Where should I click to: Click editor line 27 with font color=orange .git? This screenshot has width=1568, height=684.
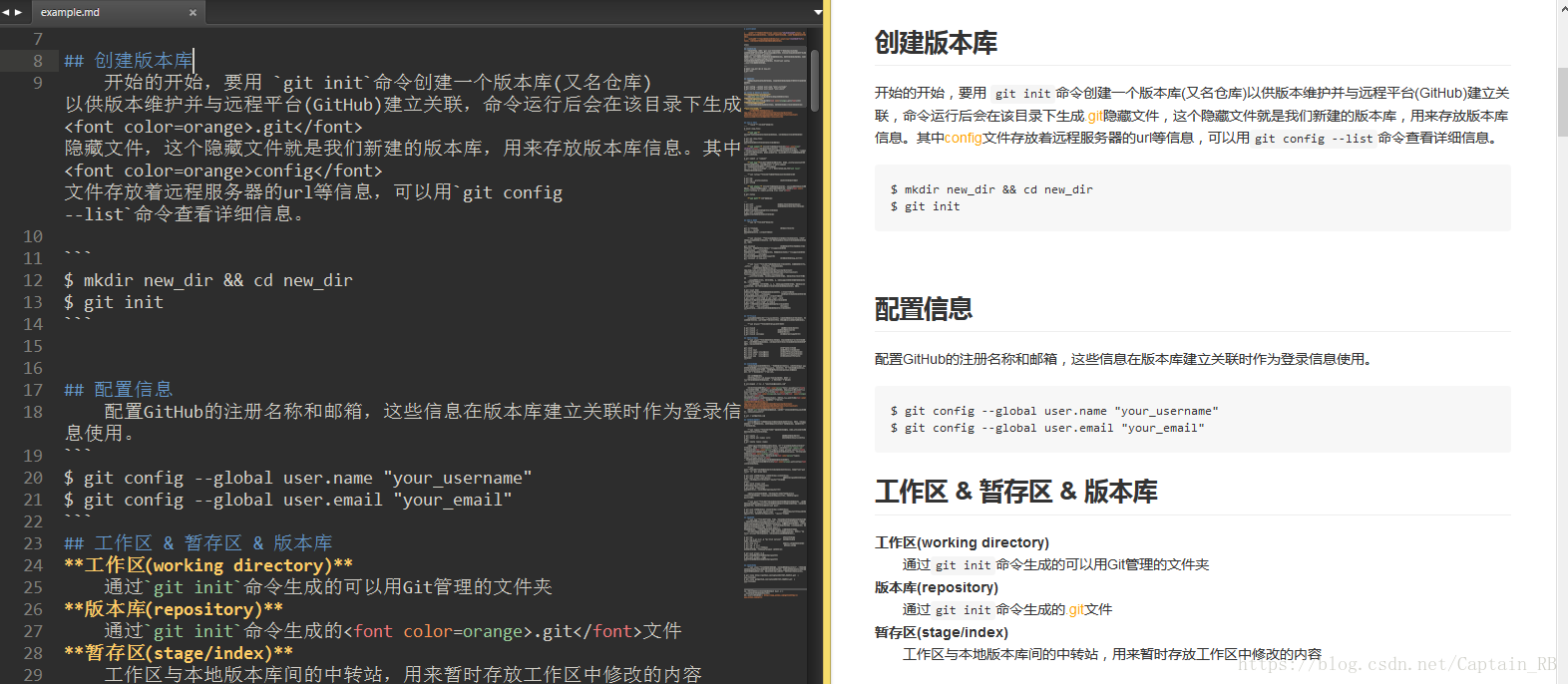pyautogui.click(x=393, y=631)
